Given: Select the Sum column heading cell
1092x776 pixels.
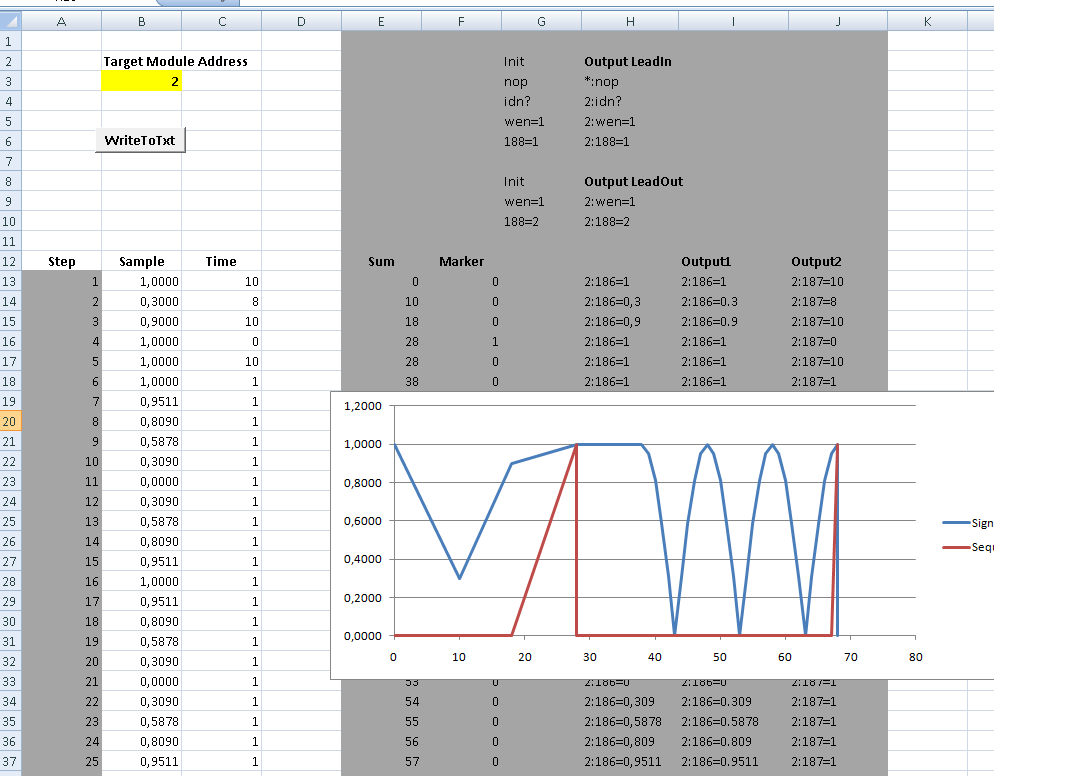Looking at the screenshot, I should click(x=381, y=262).
